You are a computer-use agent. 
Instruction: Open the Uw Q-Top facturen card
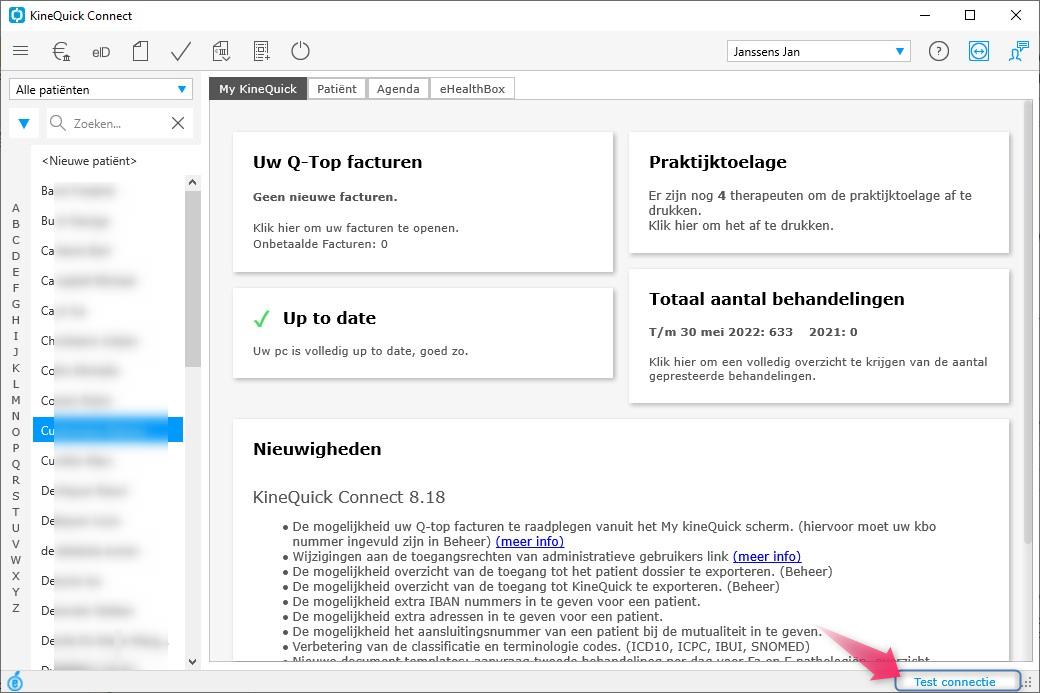pos(423,202)
